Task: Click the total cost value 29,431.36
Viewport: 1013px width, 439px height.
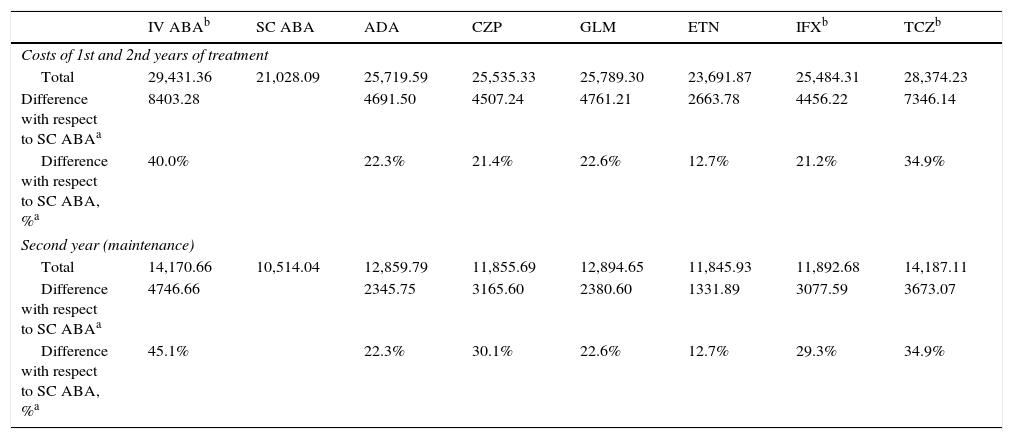Action: 180,77
